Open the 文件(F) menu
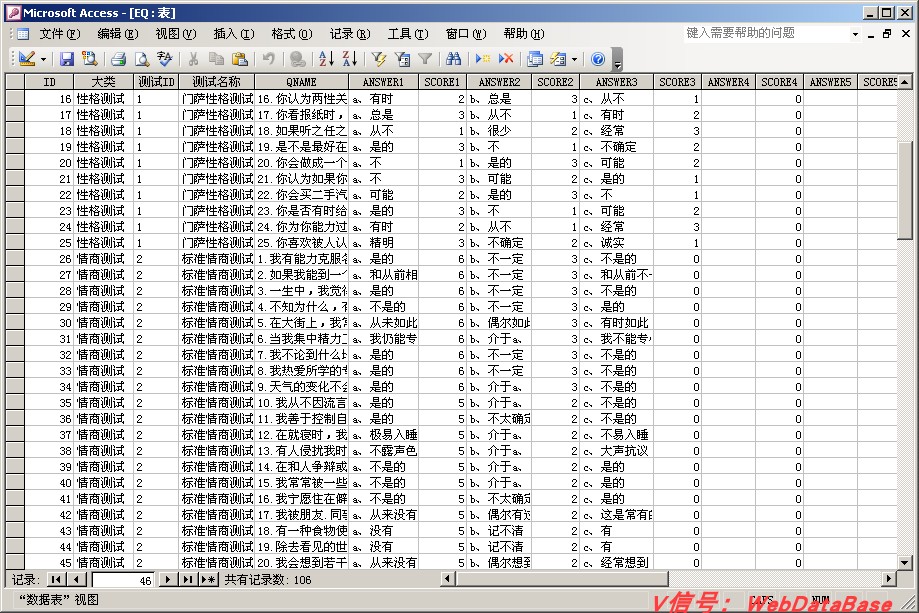This screenshot has width=919, height=613. (x=59, y=34)
